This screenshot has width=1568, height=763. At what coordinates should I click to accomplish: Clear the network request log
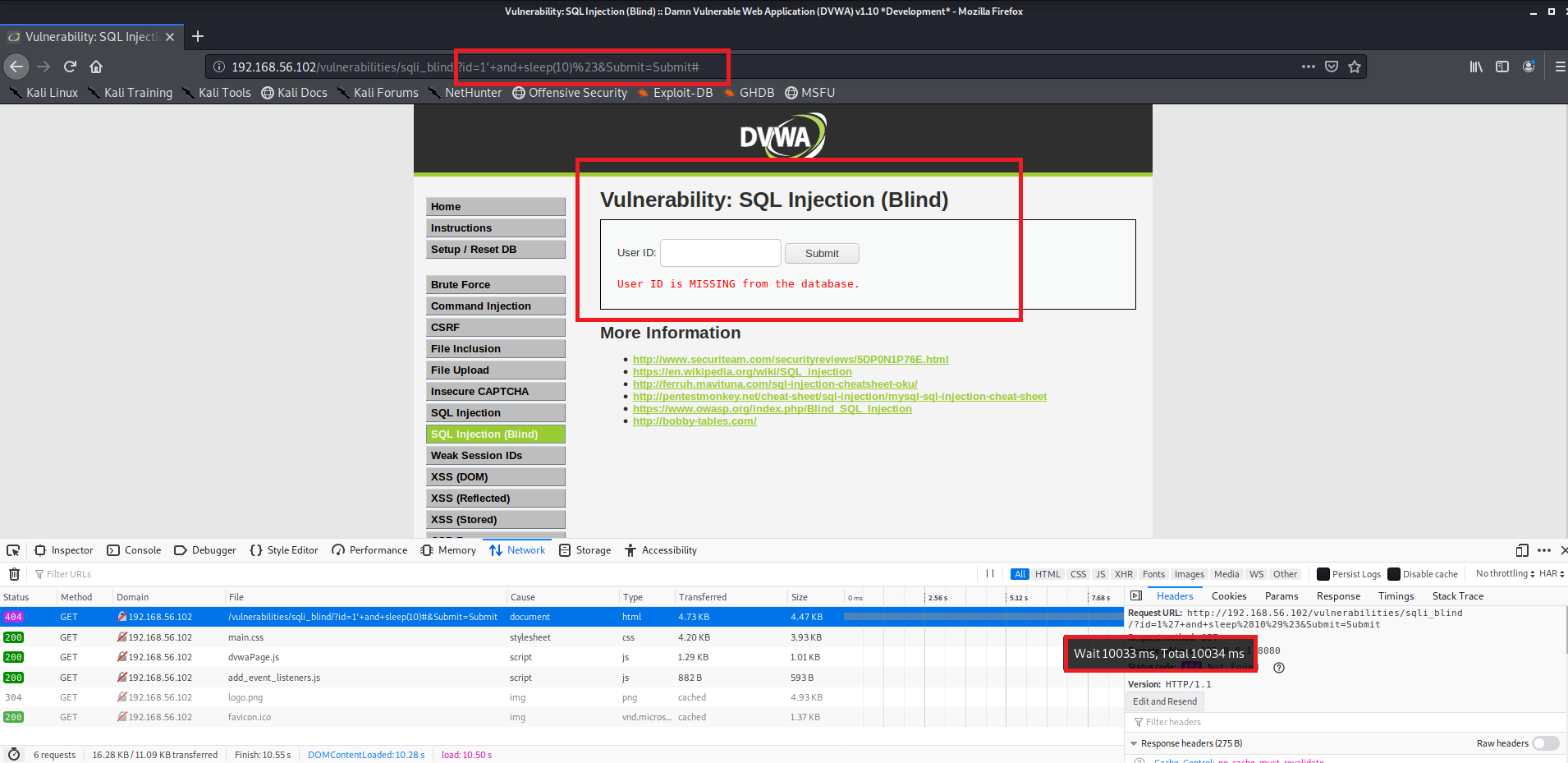pos(14,574)
